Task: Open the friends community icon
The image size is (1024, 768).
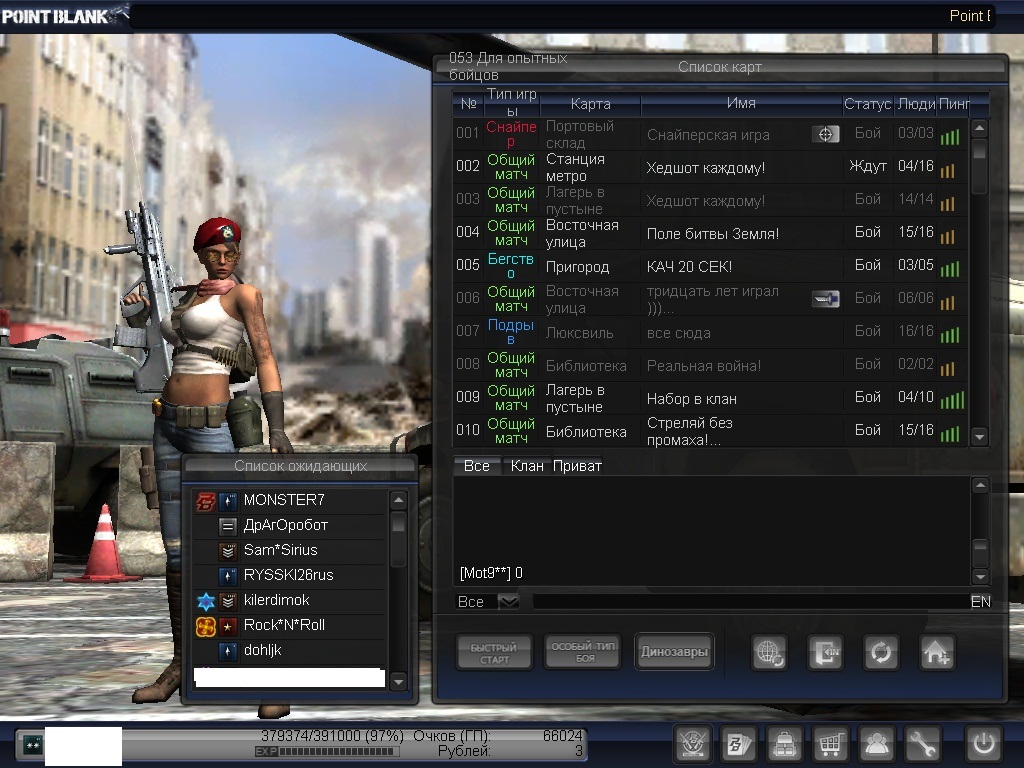Action: [877, 744]
